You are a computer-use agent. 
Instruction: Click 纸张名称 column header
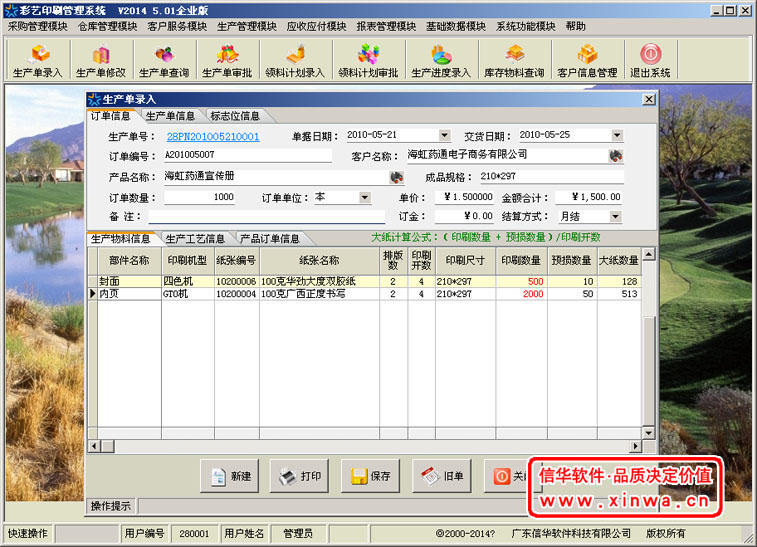(x=319, y=261)
